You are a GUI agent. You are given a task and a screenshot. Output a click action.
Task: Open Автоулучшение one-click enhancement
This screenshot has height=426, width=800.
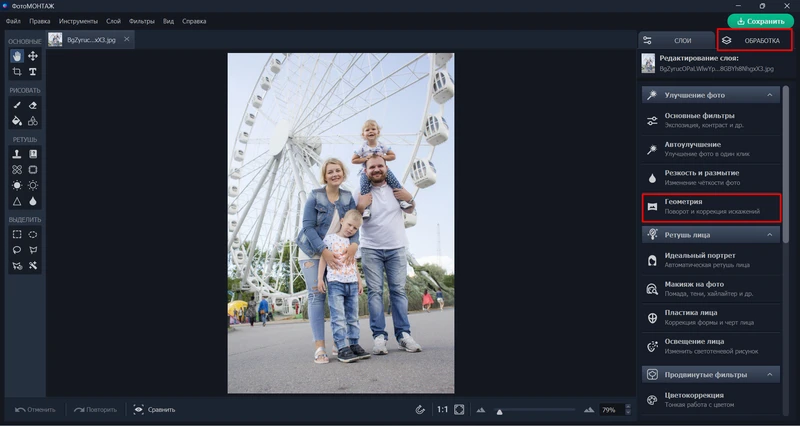711,149
